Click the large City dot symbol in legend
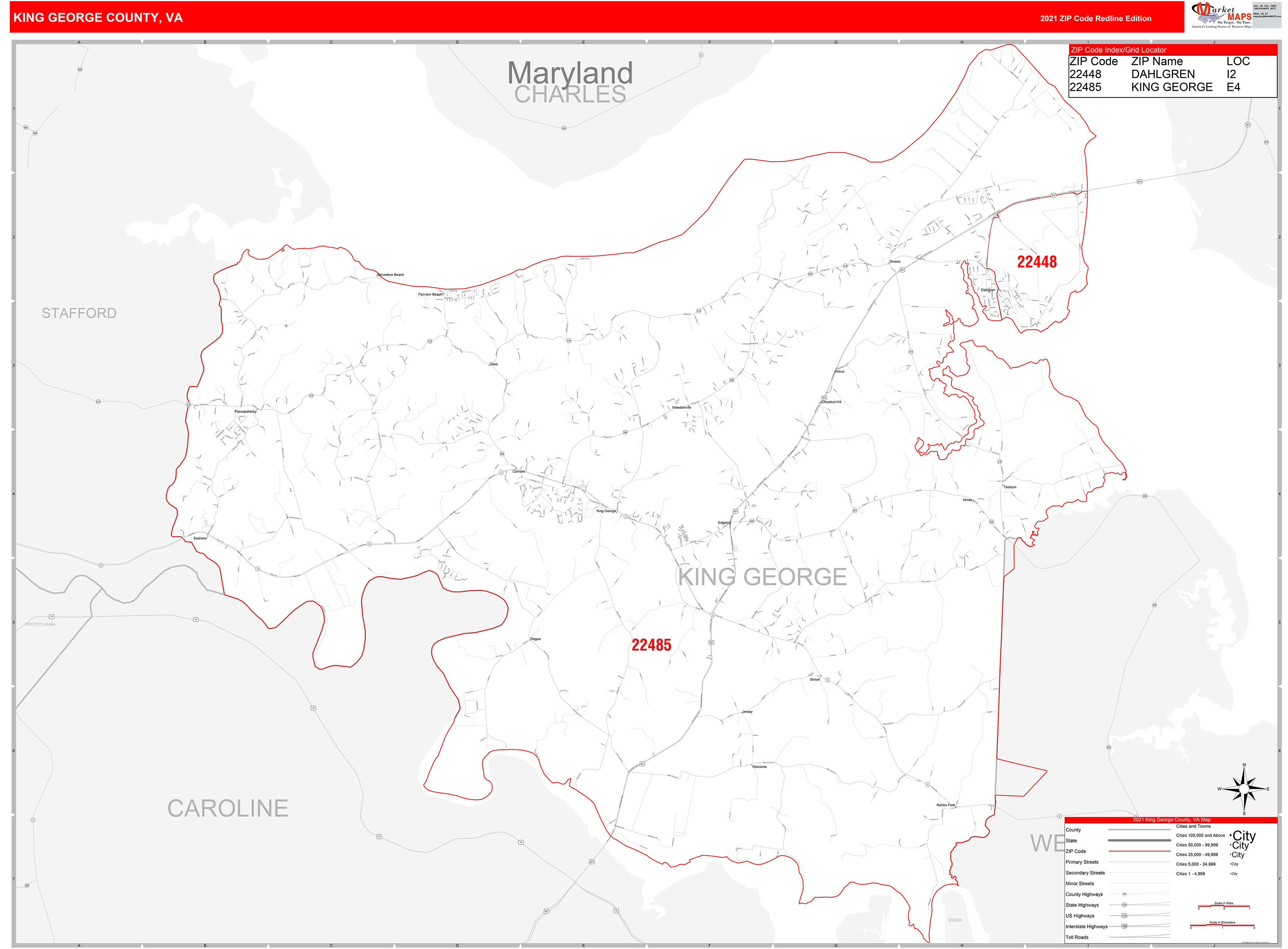The height and width of the screenshot is (949, 1288). coord(1231,836)
